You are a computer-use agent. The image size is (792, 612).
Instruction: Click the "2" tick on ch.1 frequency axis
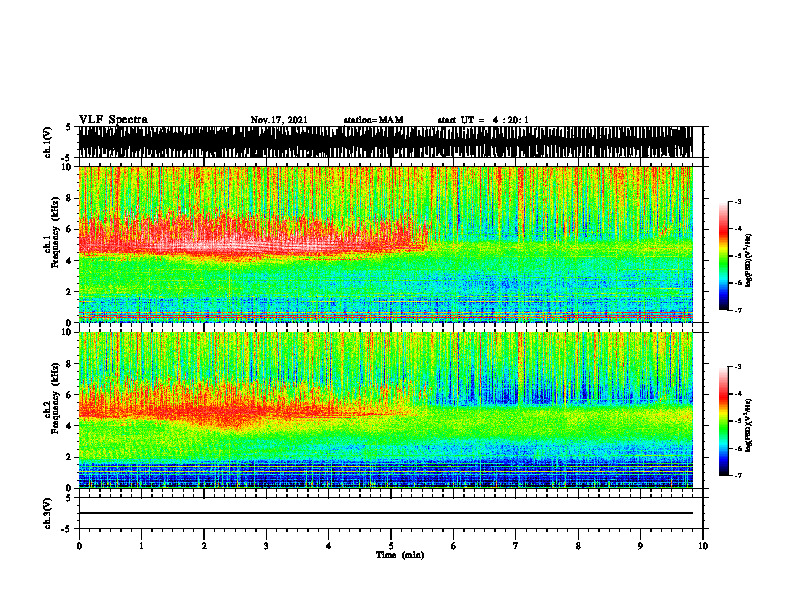click(x=70, y=292)
